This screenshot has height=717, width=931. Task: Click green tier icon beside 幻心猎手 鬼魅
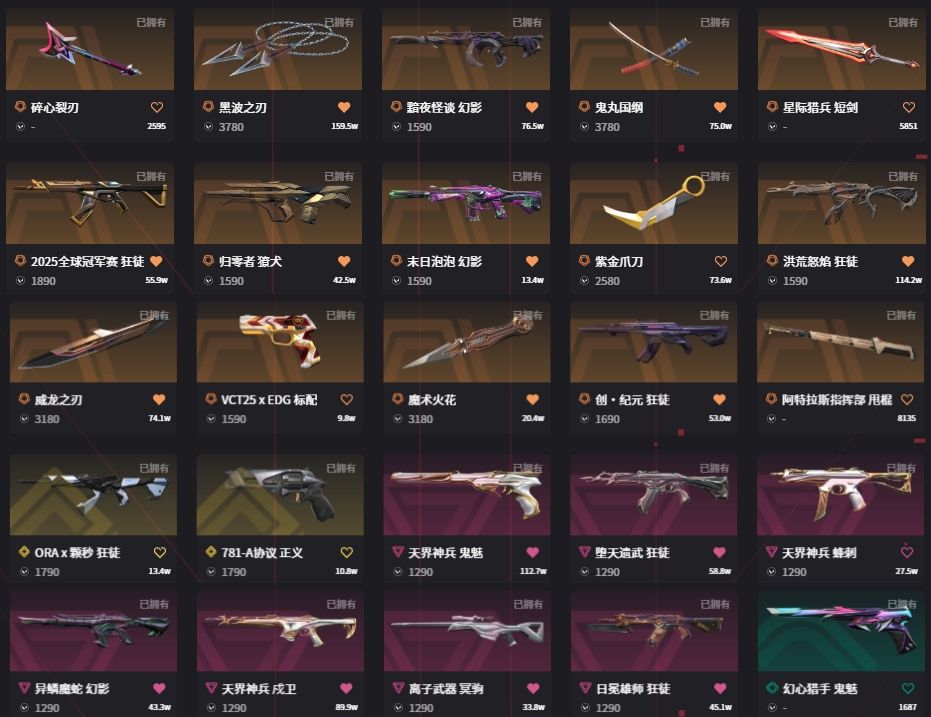(772, 688)
